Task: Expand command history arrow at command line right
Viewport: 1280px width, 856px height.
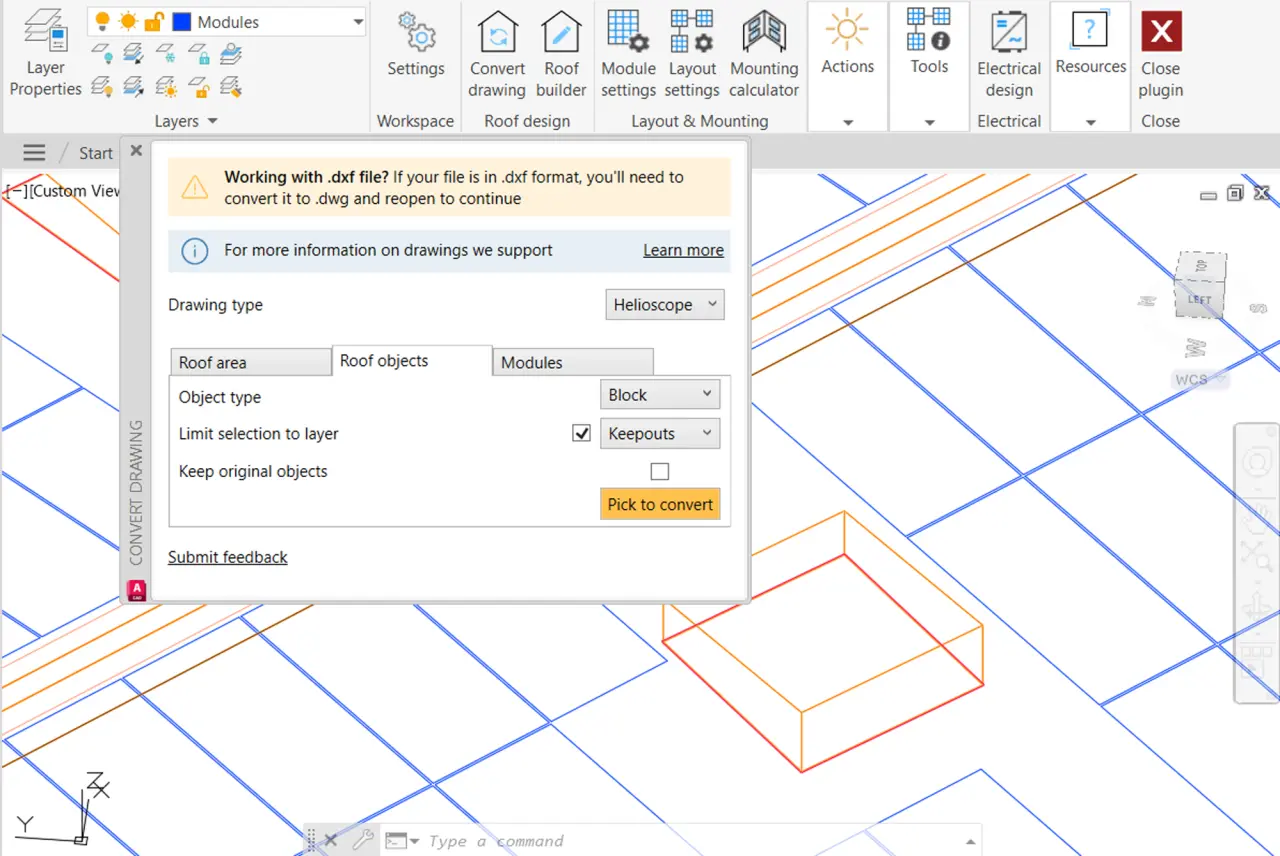Action: 969,841
